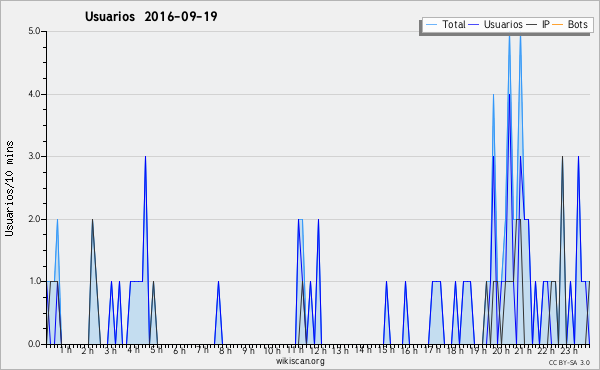Click the chart title Usuarios 2016-09-19
Viewport: 600px width, 370px height.
tap(151, 16)
